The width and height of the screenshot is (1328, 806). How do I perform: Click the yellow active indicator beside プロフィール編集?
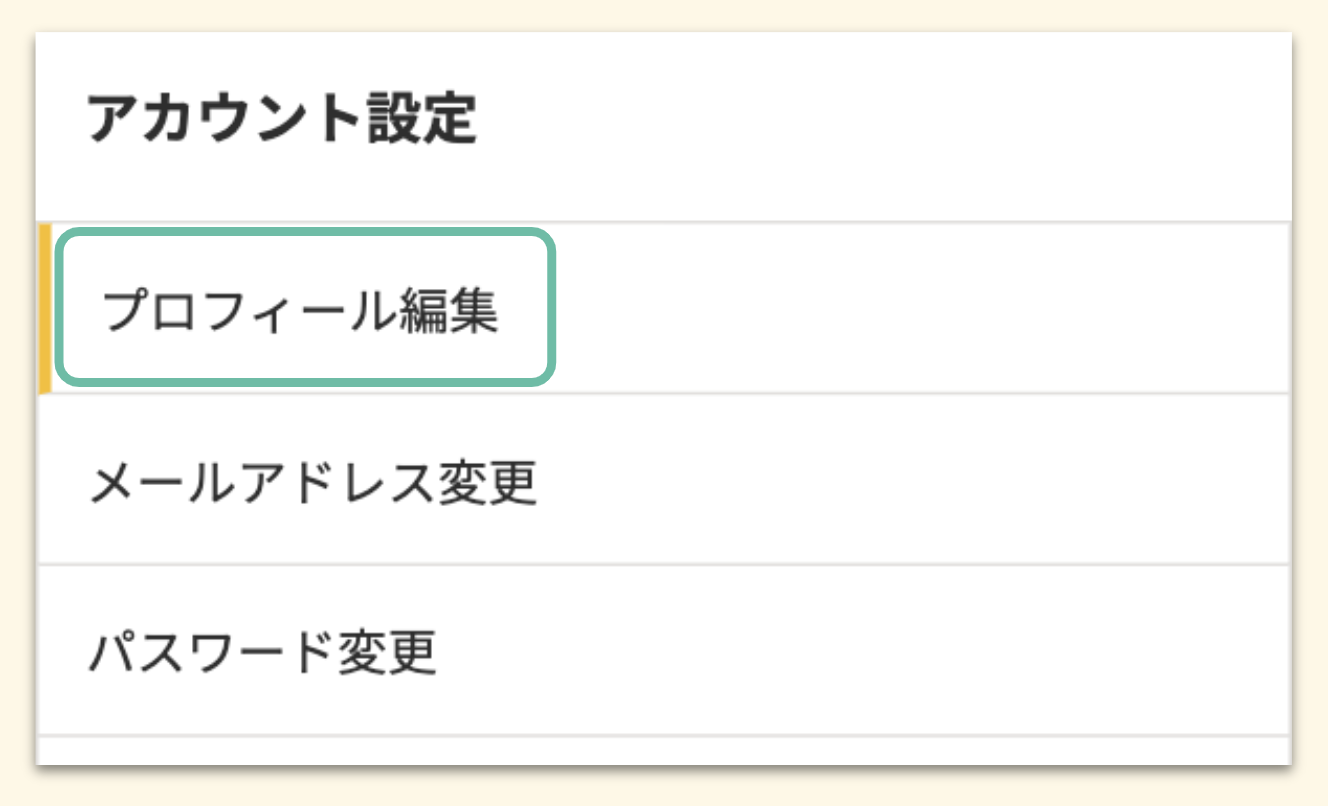pos(45,308)
